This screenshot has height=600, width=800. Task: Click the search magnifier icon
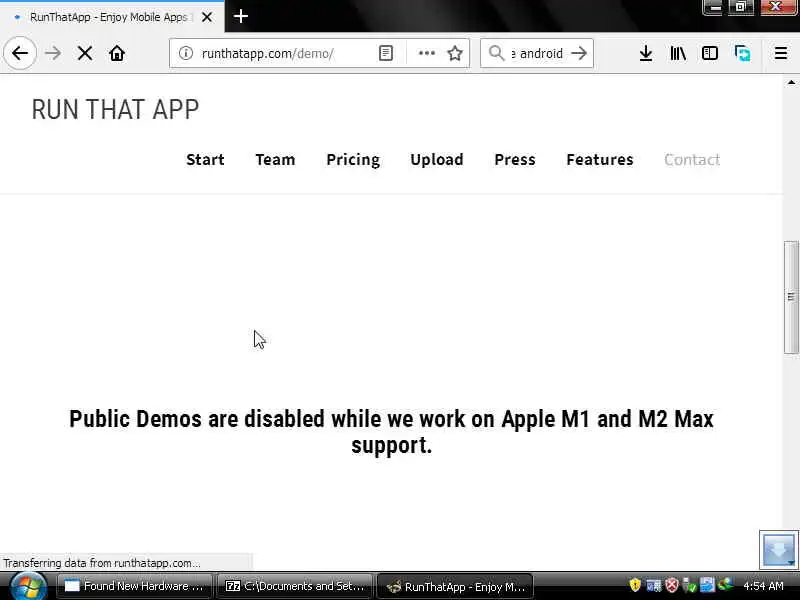point(496,53)
